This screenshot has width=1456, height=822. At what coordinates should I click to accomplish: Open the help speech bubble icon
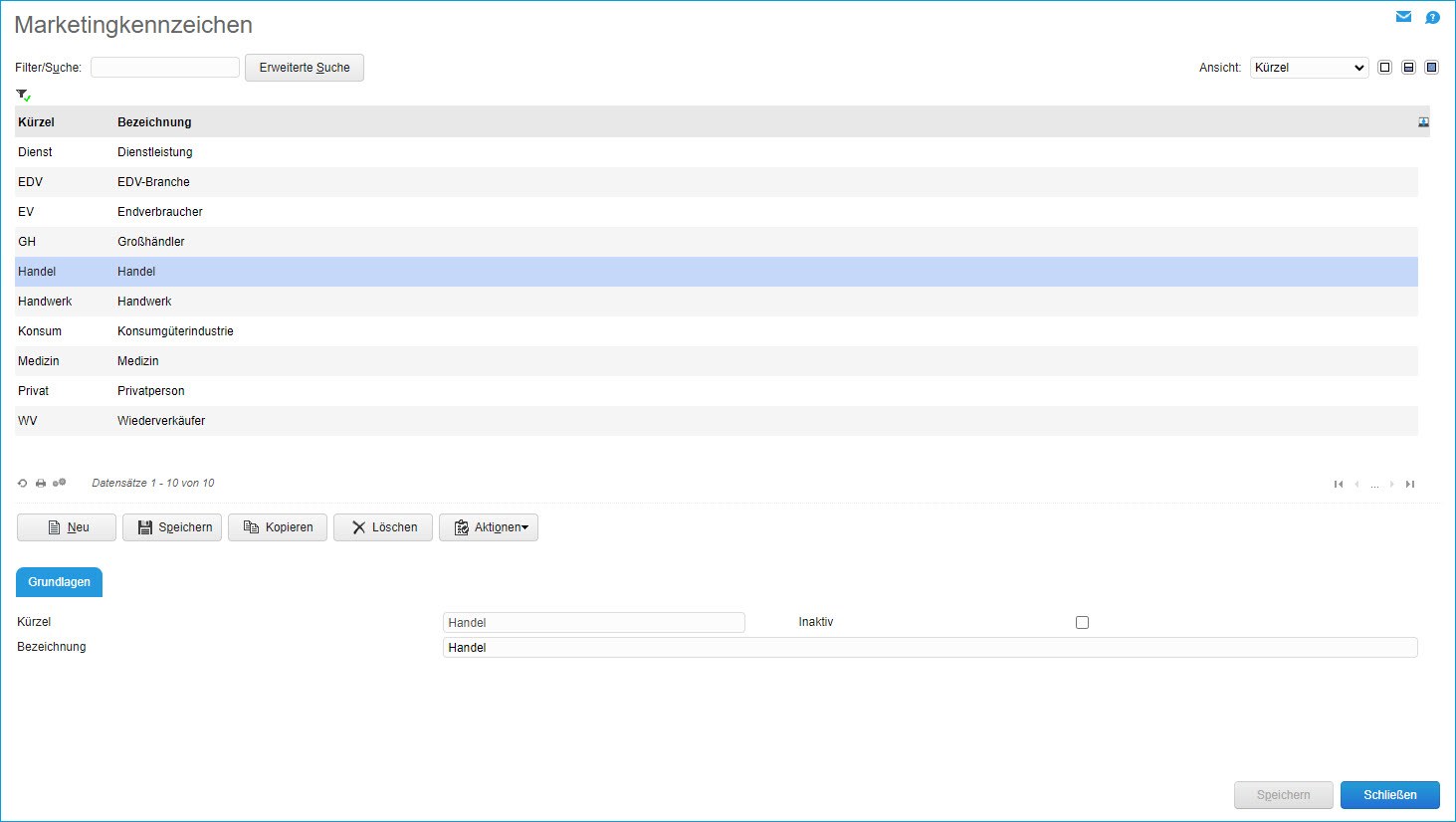[1432, 17]
